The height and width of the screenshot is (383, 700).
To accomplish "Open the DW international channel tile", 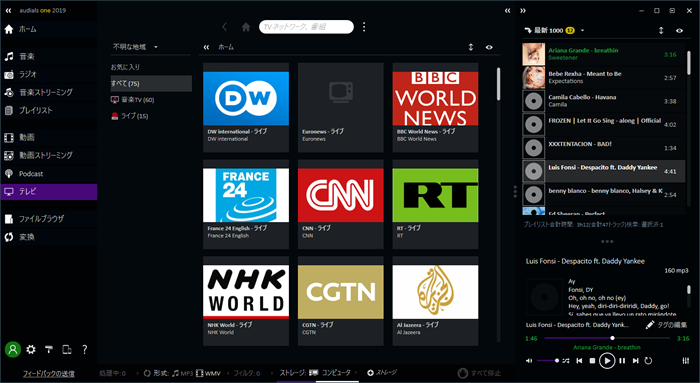I will 246,108.
